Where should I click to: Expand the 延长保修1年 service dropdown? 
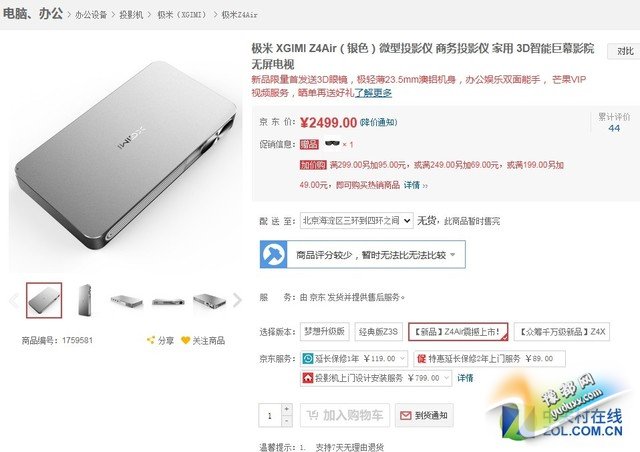(x=354, y=358)
